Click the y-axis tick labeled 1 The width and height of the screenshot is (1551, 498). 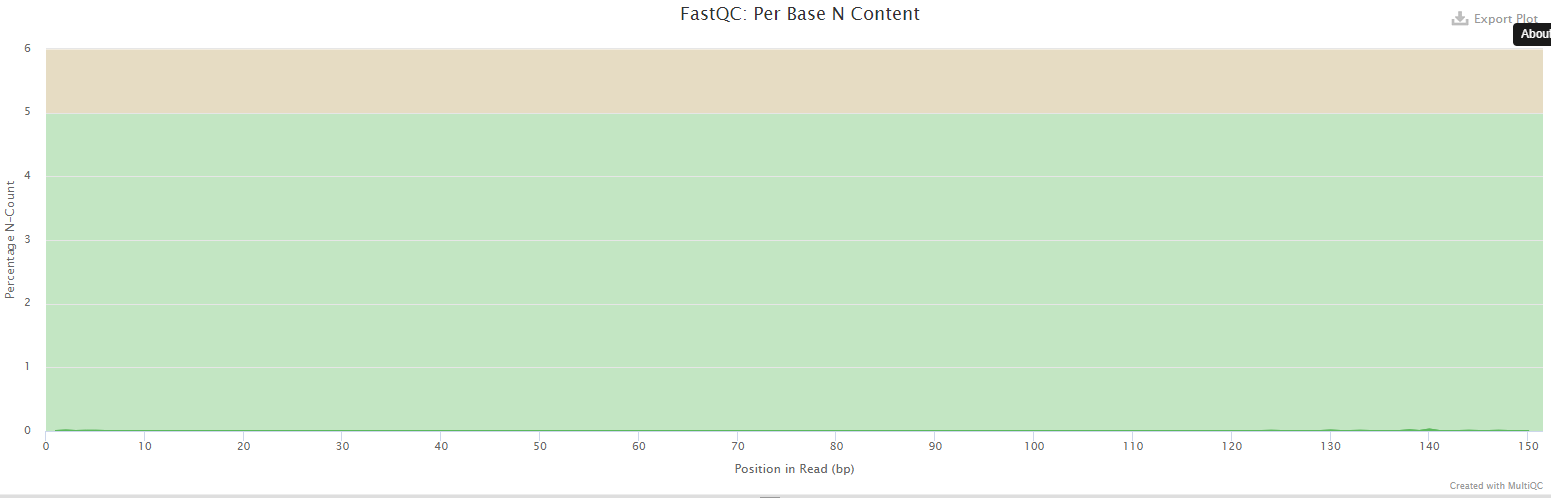coord(27,367)
